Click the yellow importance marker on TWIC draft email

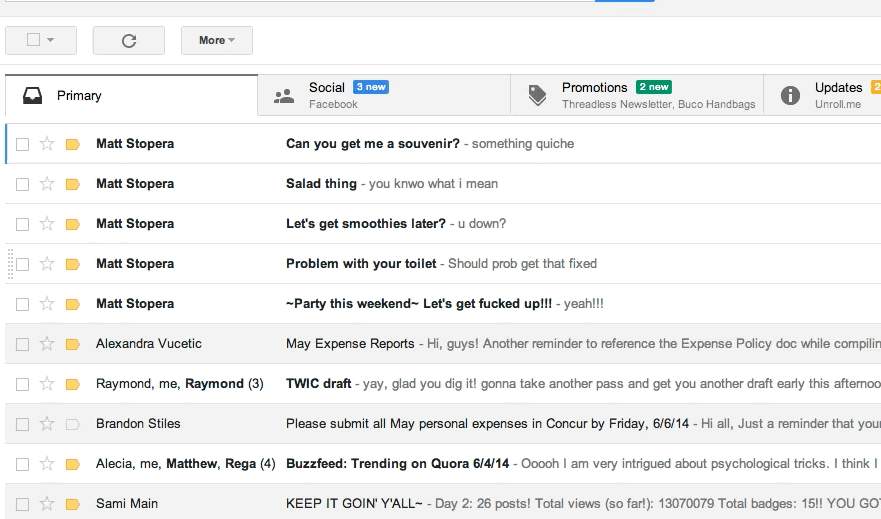[x=72, y=384]
